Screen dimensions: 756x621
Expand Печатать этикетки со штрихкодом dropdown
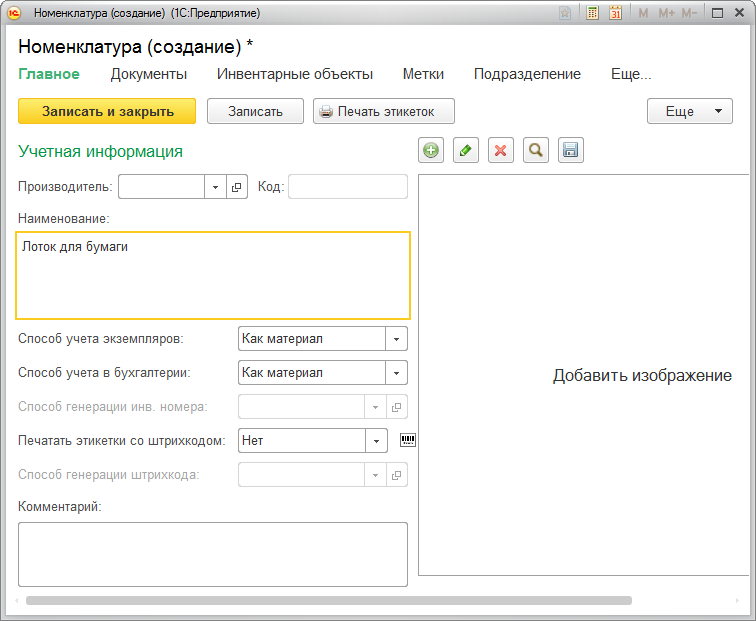pos(376,441)
